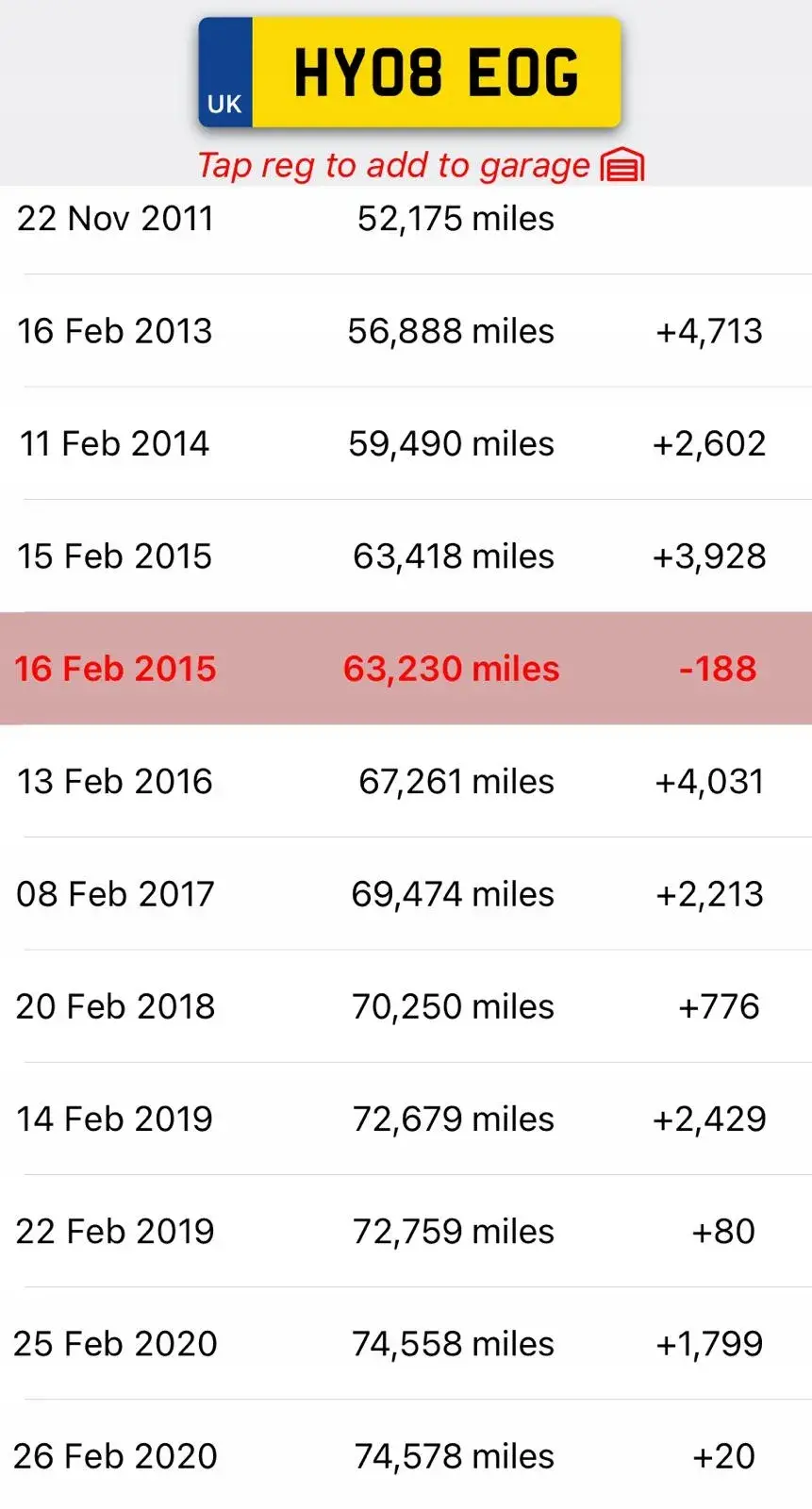
Task: Tap the +3,928 mileage difference
Action: (x=709, y=556)
